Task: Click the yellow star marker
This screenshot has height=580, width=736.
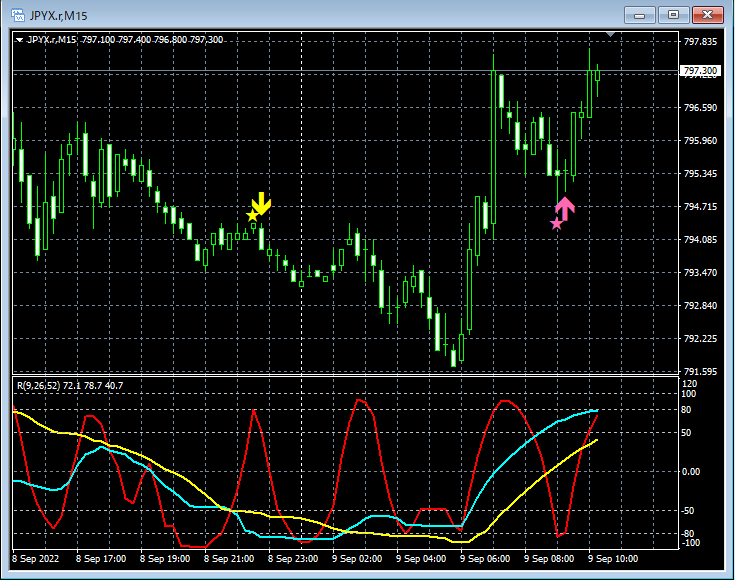Action: [x=253, y=215]
